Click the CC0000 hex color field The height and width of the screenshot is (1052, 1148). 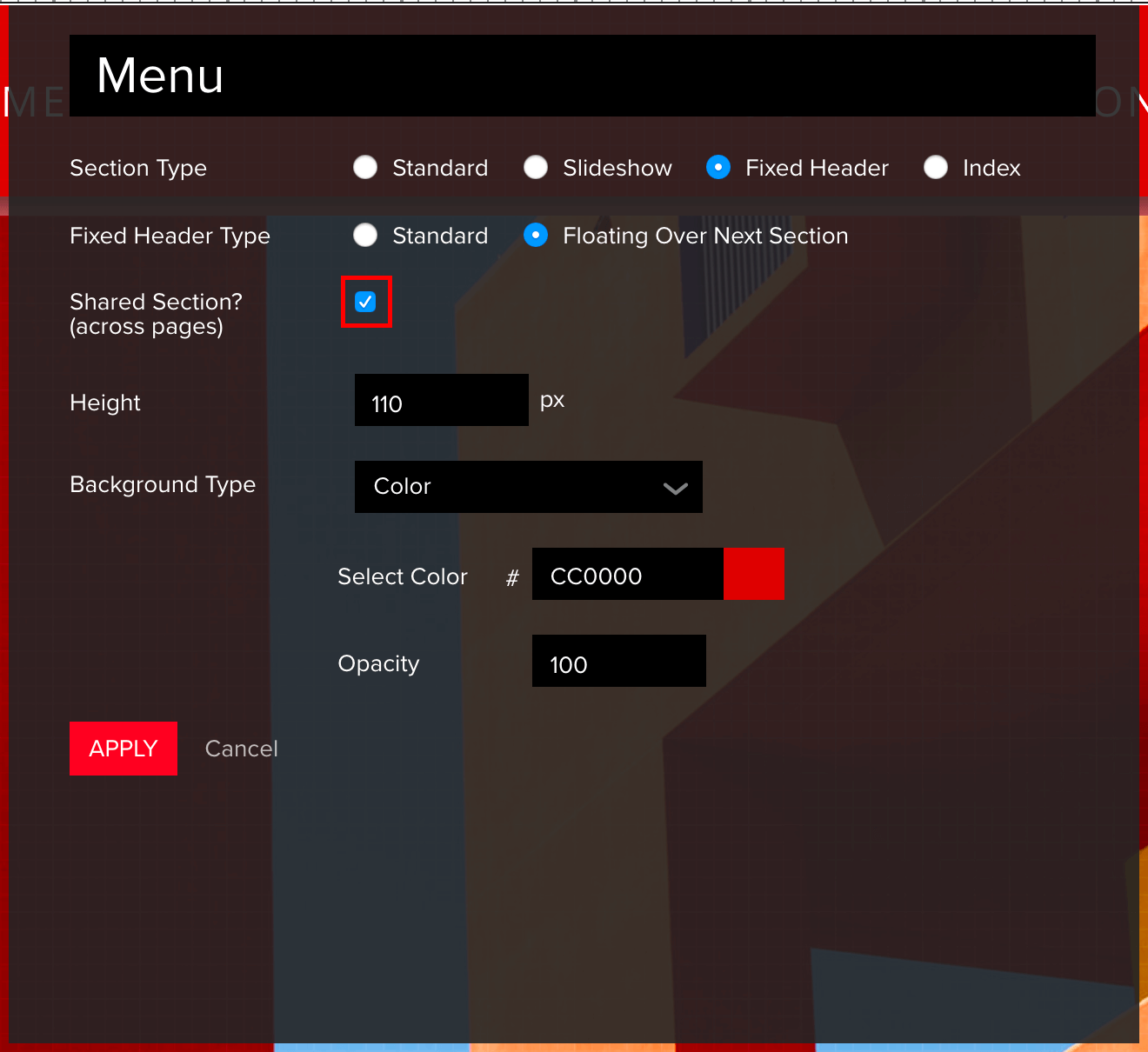click(627, 574)
